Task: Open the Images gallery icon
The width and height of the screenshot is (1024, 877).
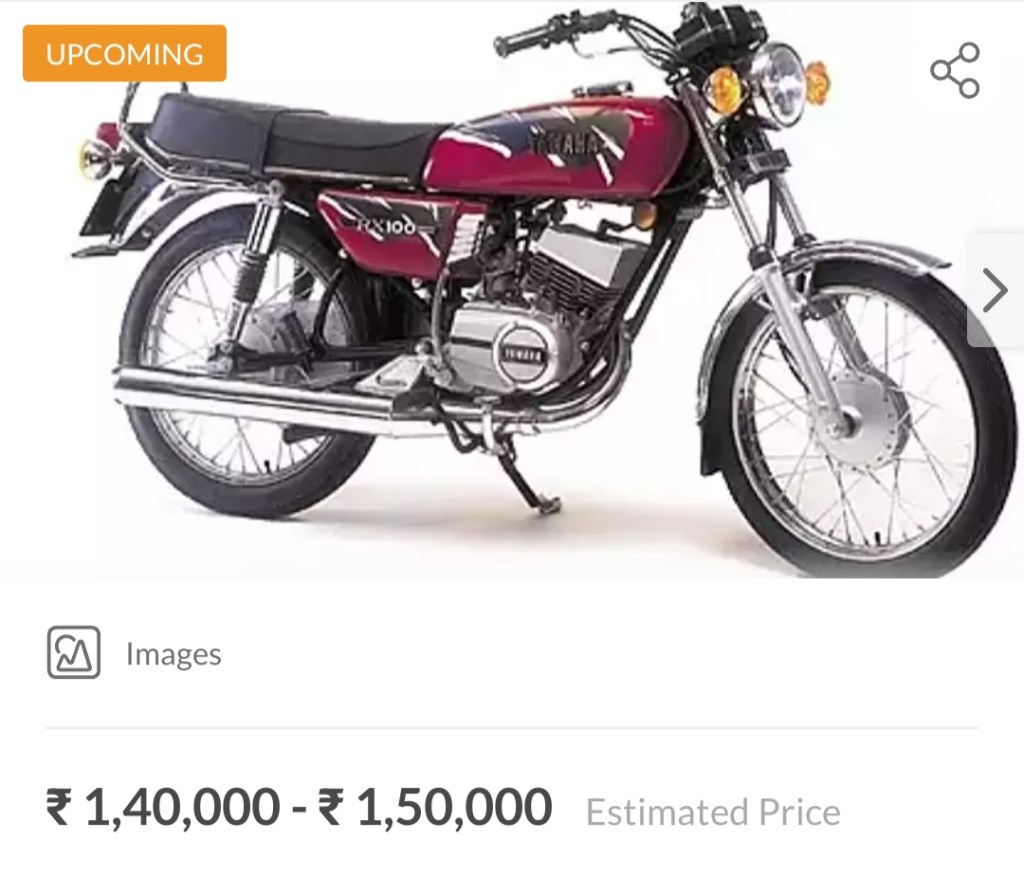Action: [x=74, y=652]
